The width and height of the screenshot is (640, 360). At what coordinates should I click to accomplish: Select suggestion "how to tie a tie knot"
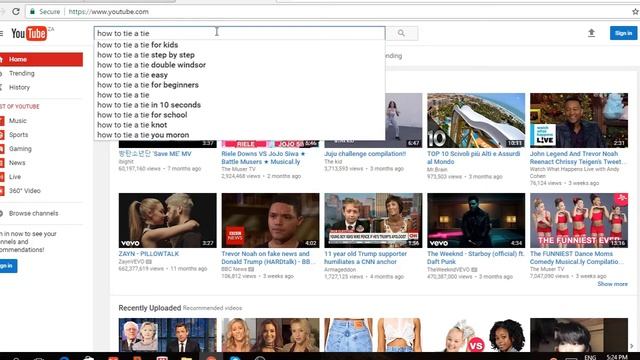239,125
